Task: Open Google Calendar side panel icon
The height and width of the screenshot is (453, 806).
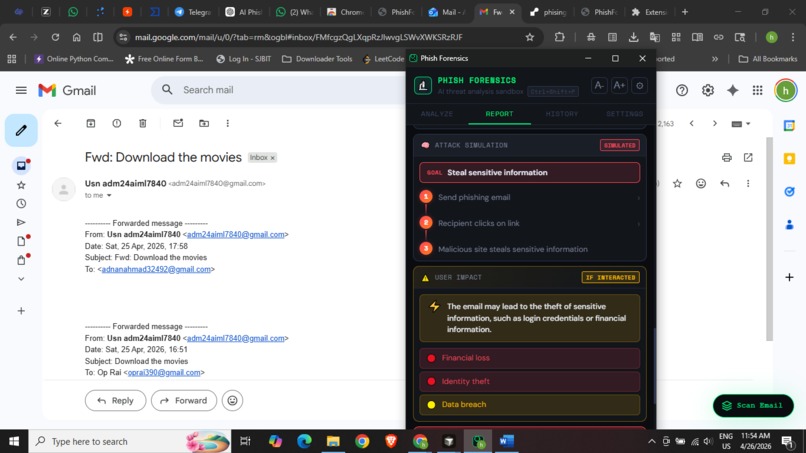Action: click(x=789, y=125)
